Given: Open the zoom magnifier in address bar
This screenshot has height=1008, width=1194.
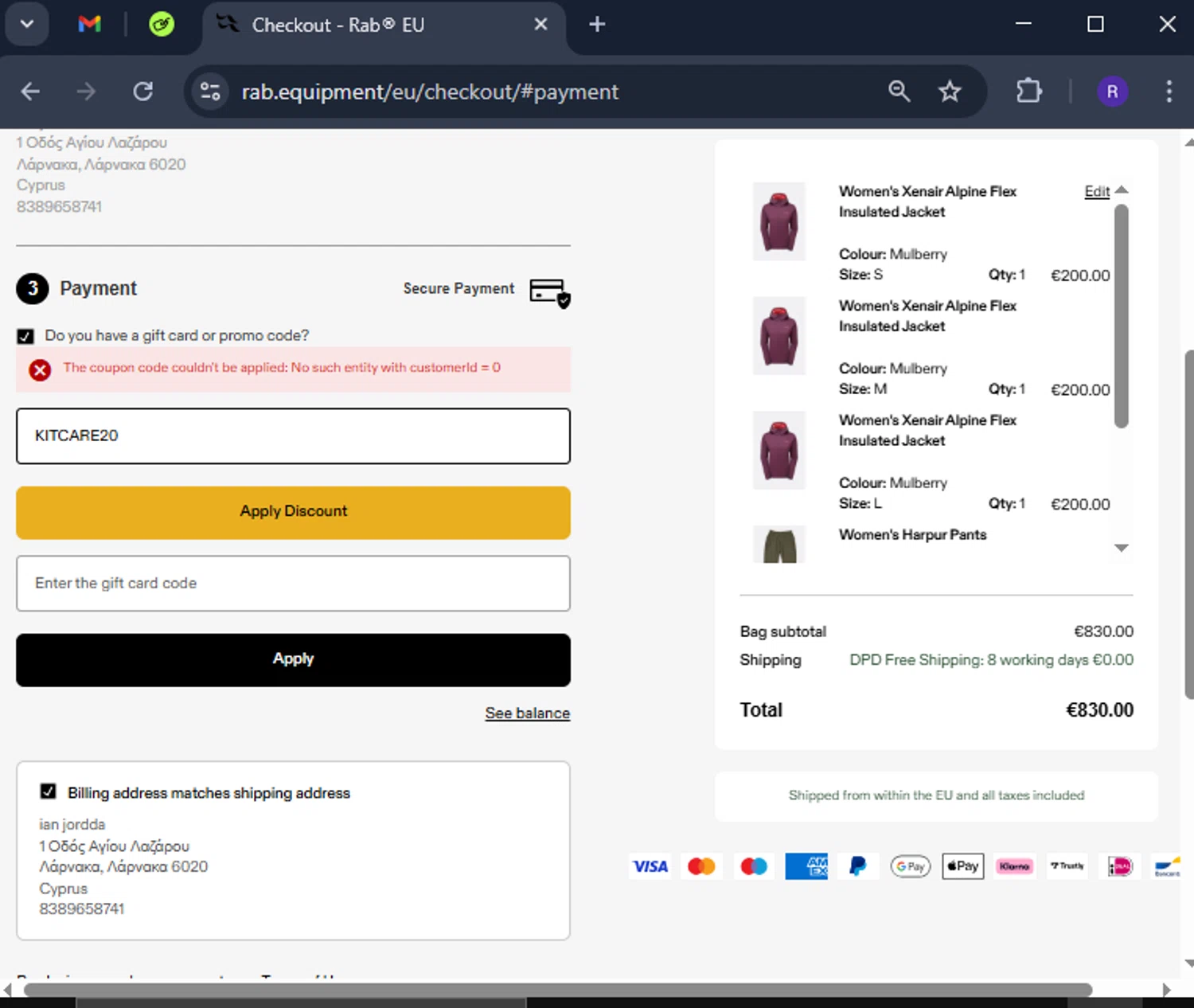Looking at the screenshot, I should (899, 92).
